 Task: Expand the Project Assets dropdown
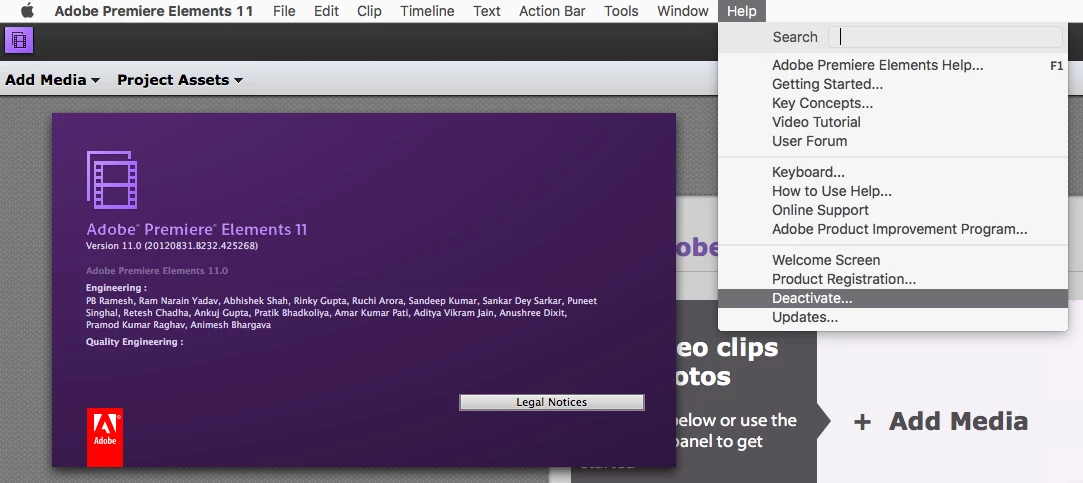tap(180, 80)
